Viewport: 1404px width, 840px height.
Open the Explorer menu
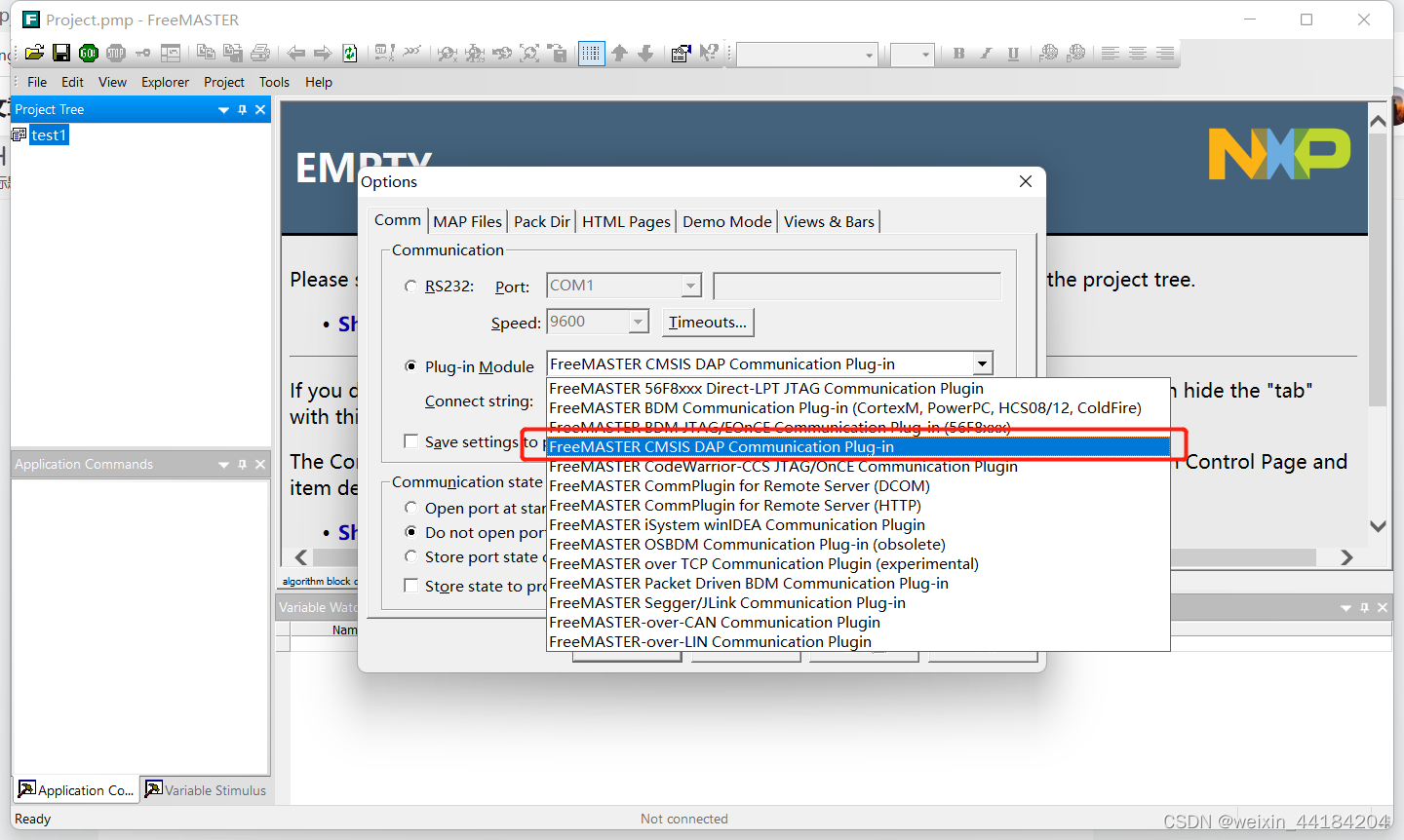[x=165, y=82]
